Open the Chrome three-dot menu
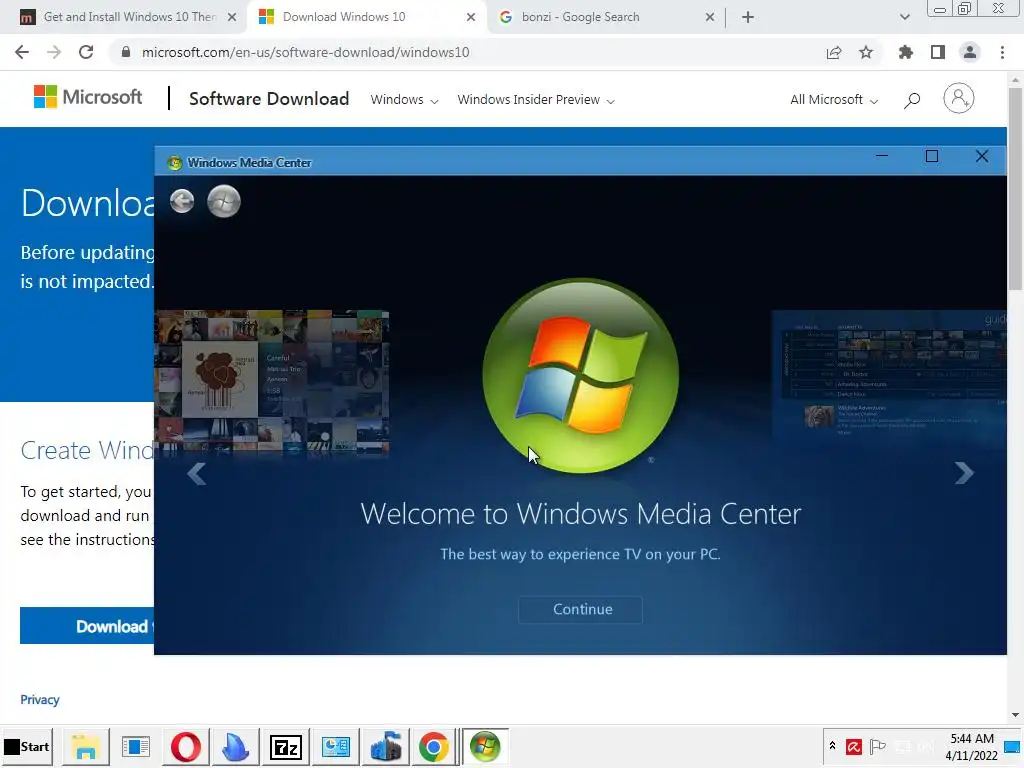The image size is (1024, 768). pos(1002,52)
